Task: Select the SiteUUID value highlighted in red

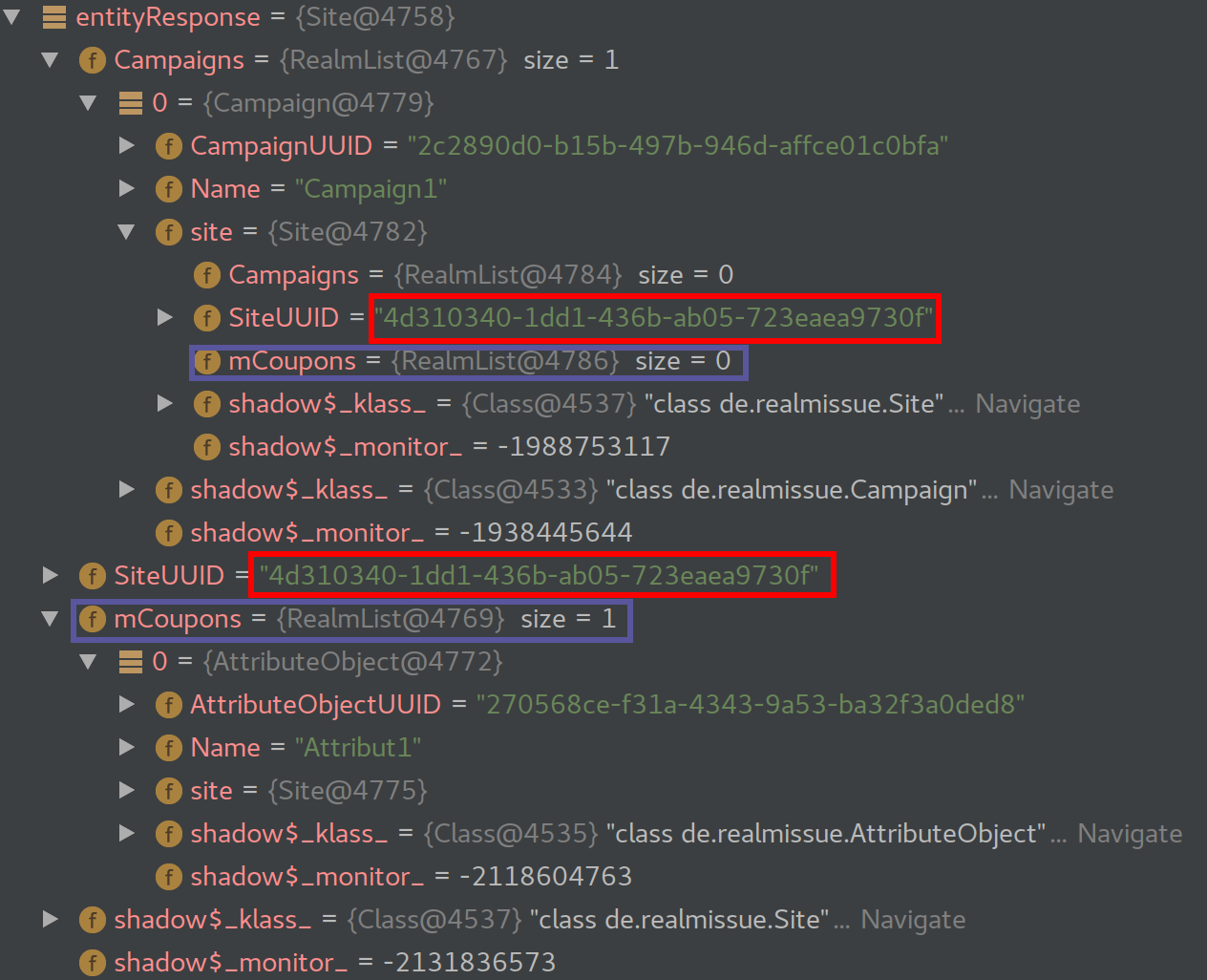Action: [655, 318]
